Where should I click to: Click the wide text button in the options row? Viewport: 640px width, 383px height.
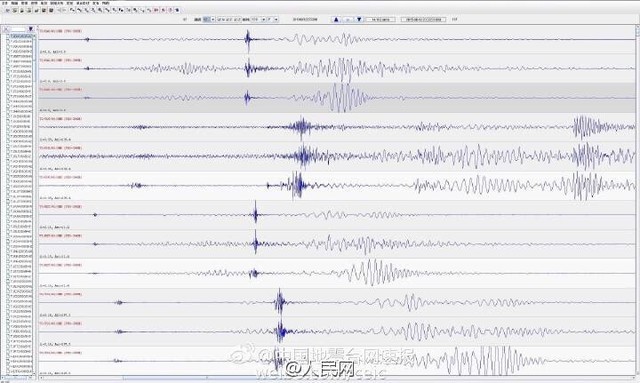coord(423,19)
